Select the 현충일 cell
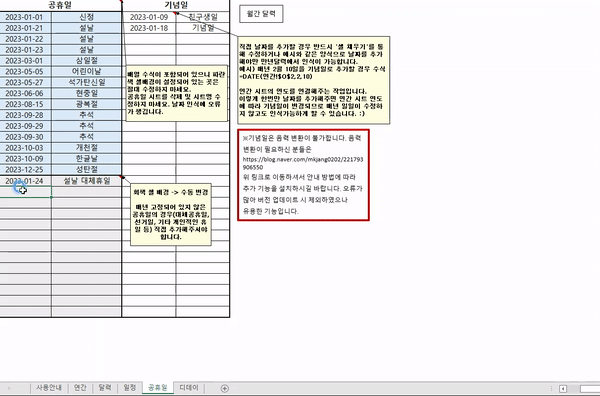 [86, 93]
